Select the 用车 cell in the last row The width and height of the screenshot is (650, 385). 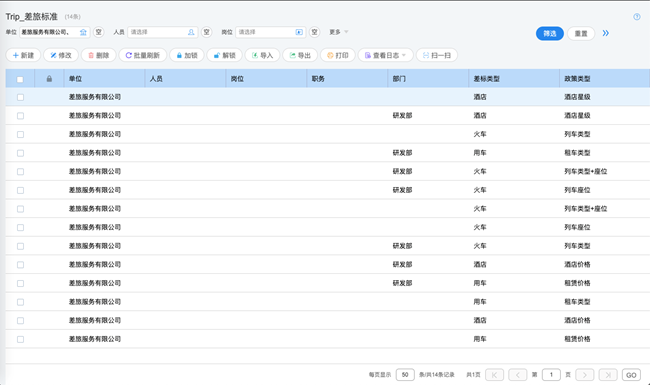(x=480, y=339)
